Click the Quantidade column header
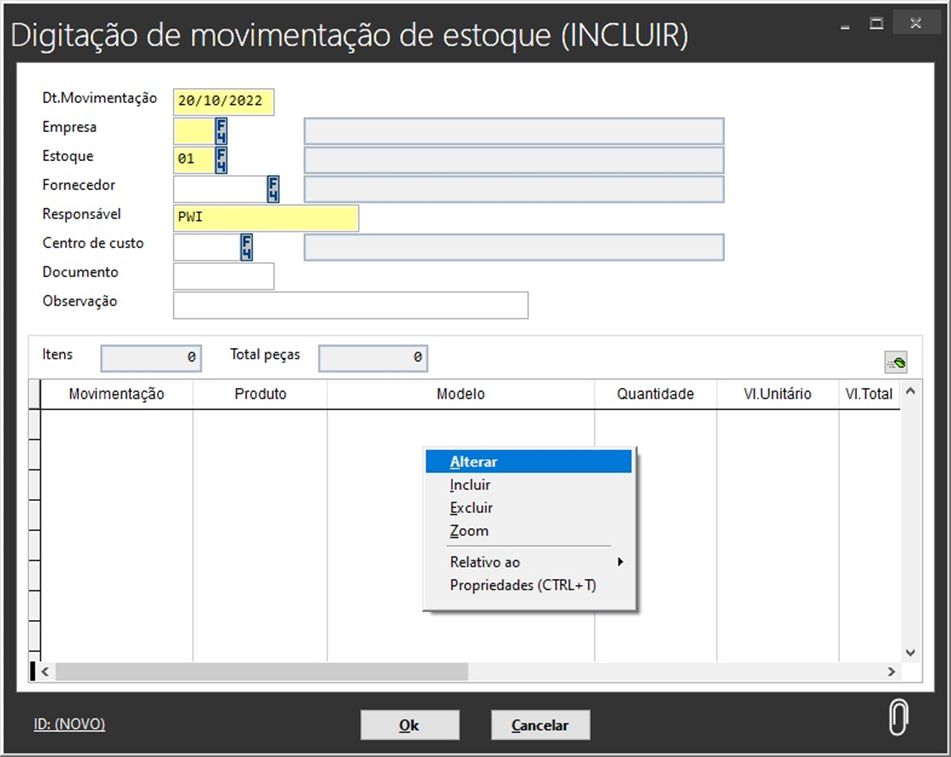 coord(656,394)
